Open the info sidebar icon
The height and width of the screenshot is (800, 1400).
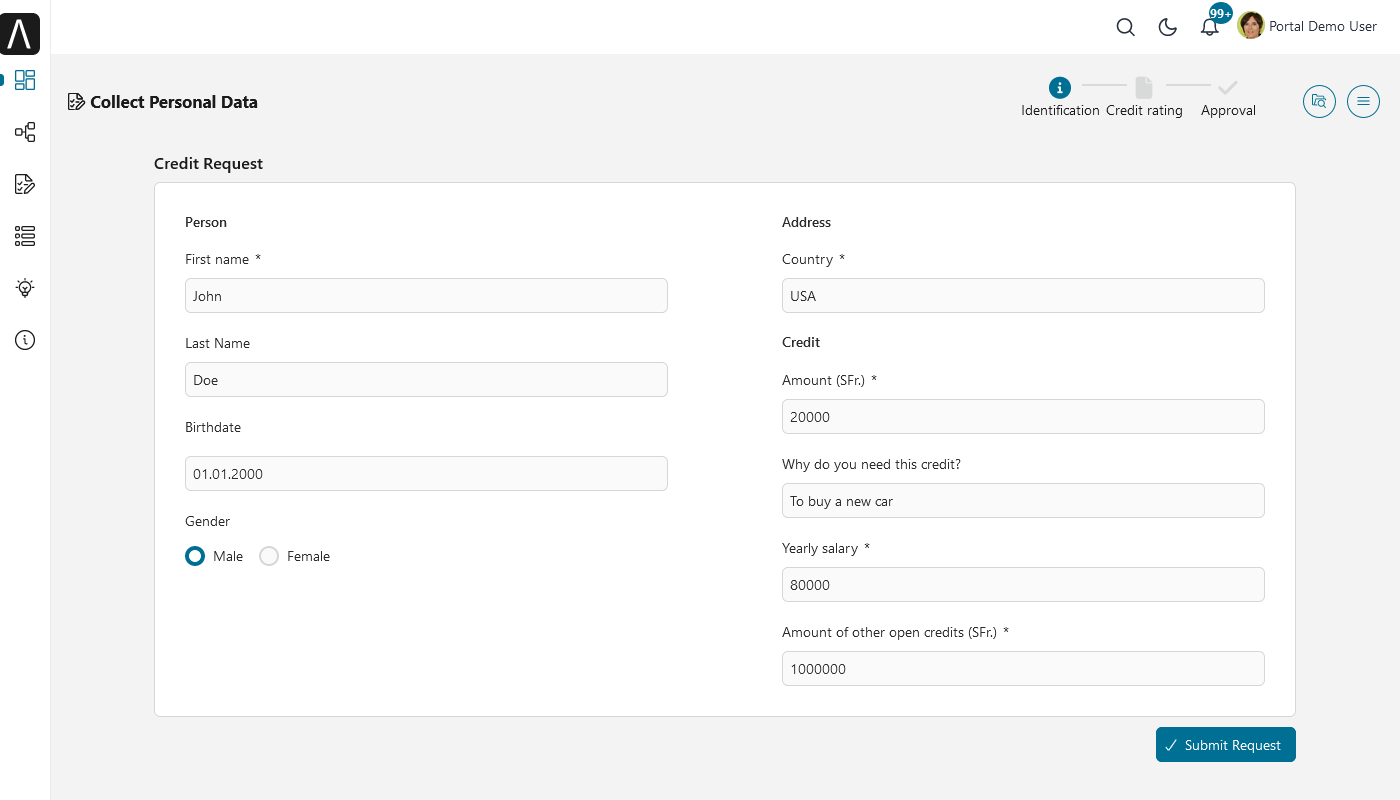click(25, 340)
